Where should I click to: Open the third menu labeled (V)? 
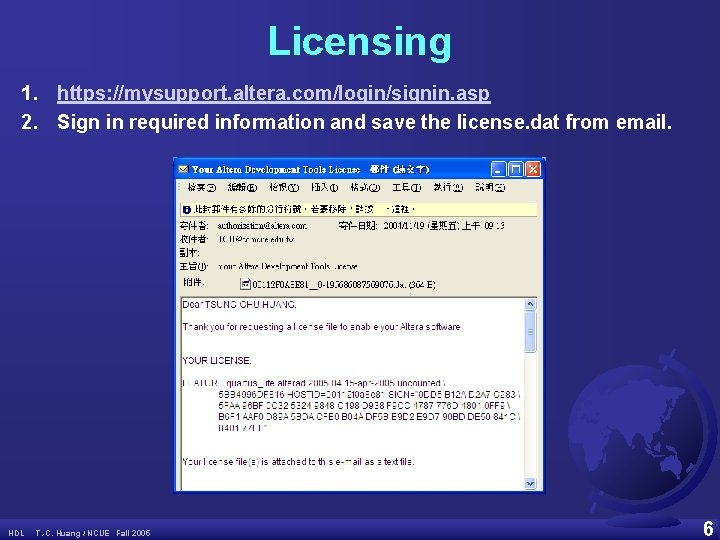point(284,187)
